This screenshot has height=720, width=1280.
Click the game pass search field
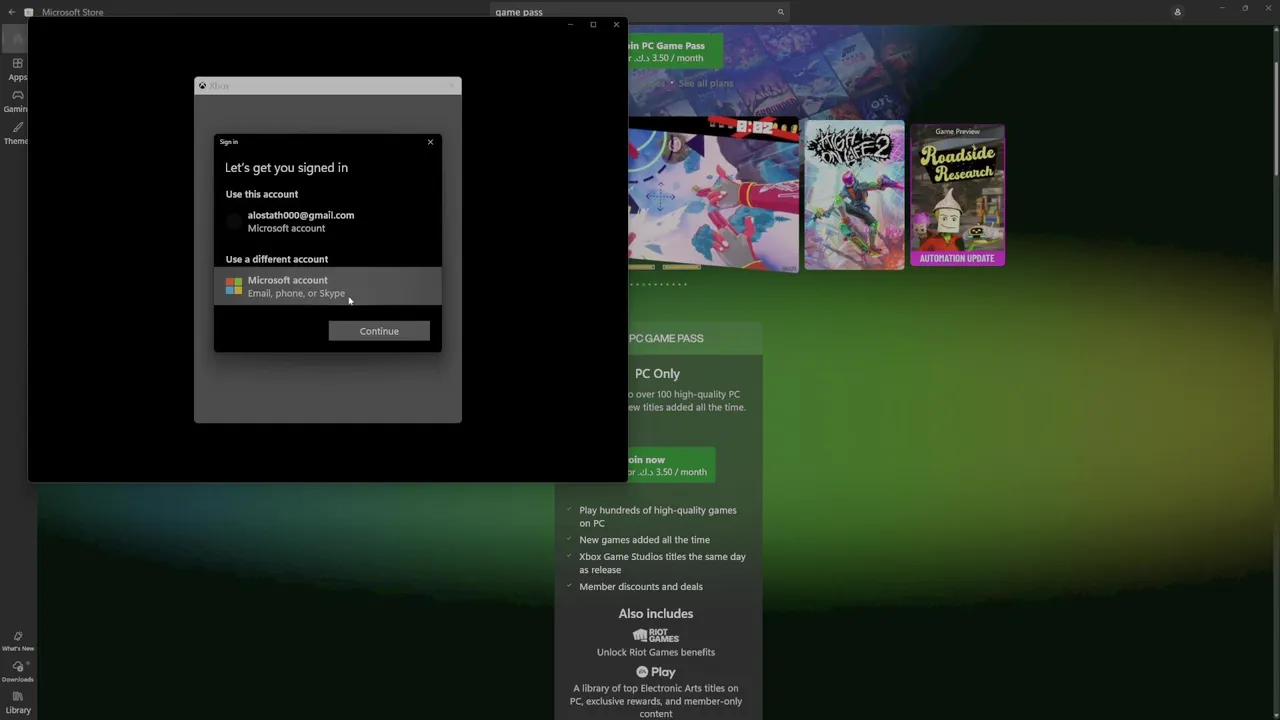click(x=640, y=12)
